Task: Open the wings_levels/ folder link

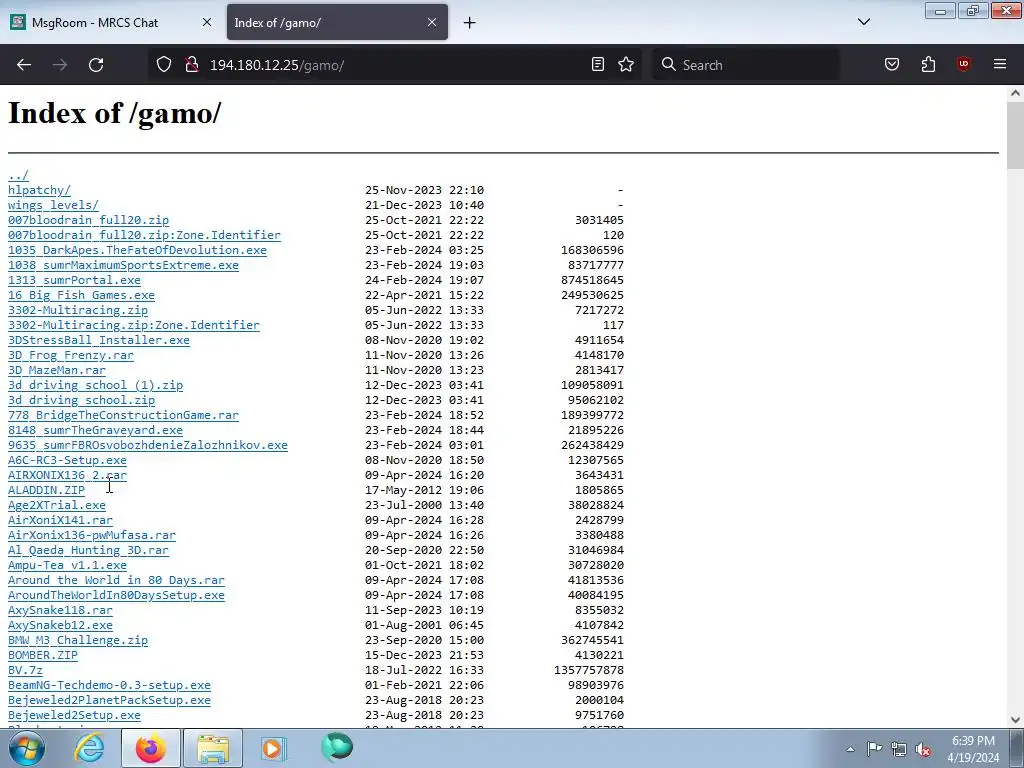Action: [x=53, y=205]
